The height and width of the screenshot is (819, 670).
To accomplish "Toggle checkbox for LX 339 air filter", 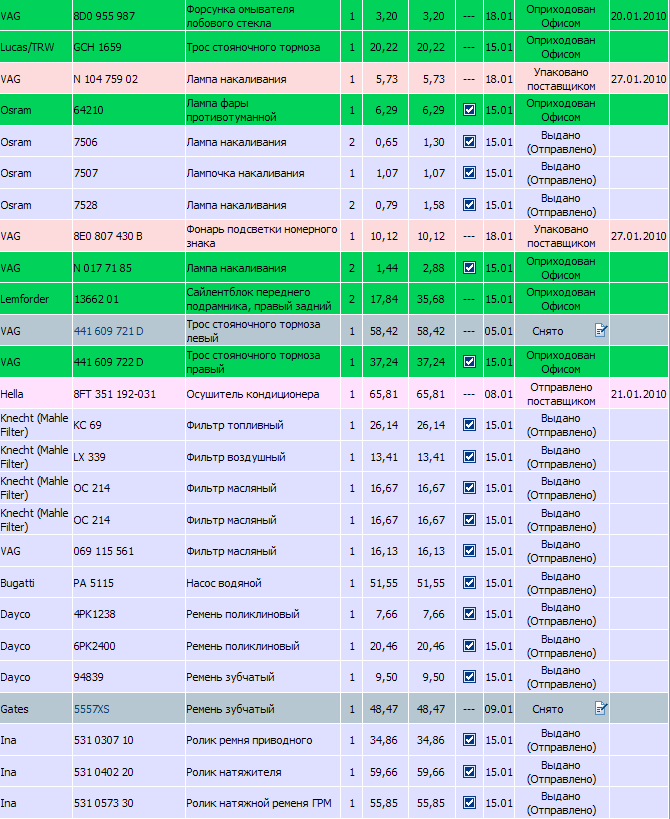I will point(469,457).
